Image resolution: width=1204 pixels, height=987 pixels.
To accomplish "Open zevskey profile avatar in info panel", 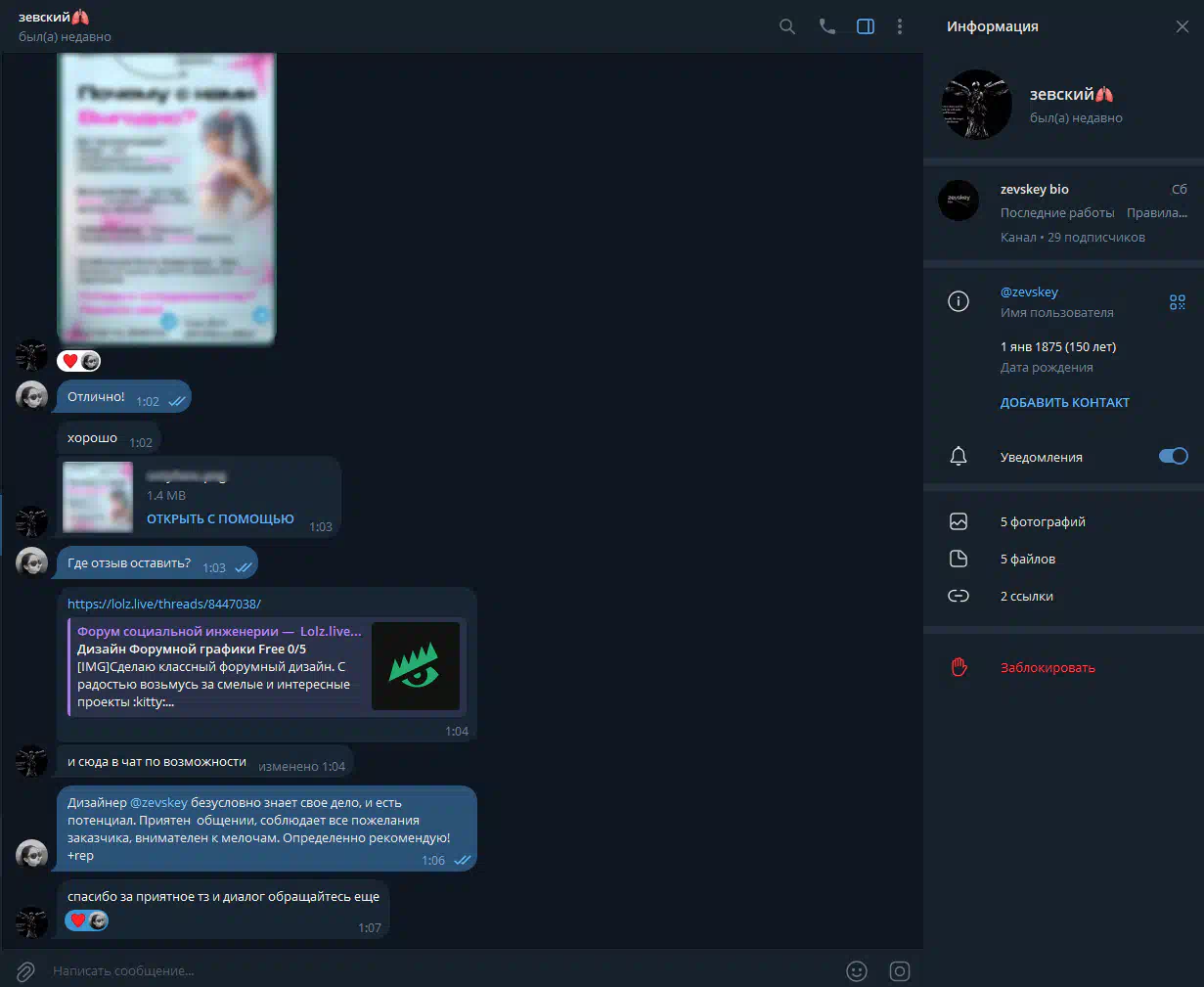I will (x=976, y=105).
